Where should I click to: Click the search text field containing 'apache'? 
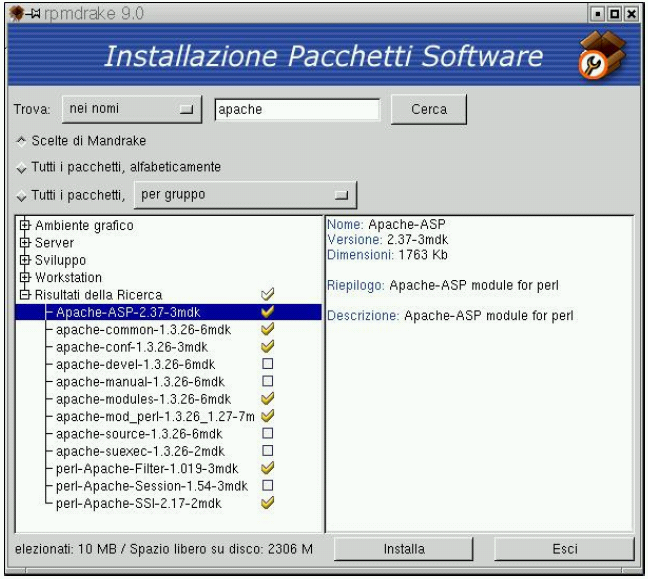coord(297,109)
